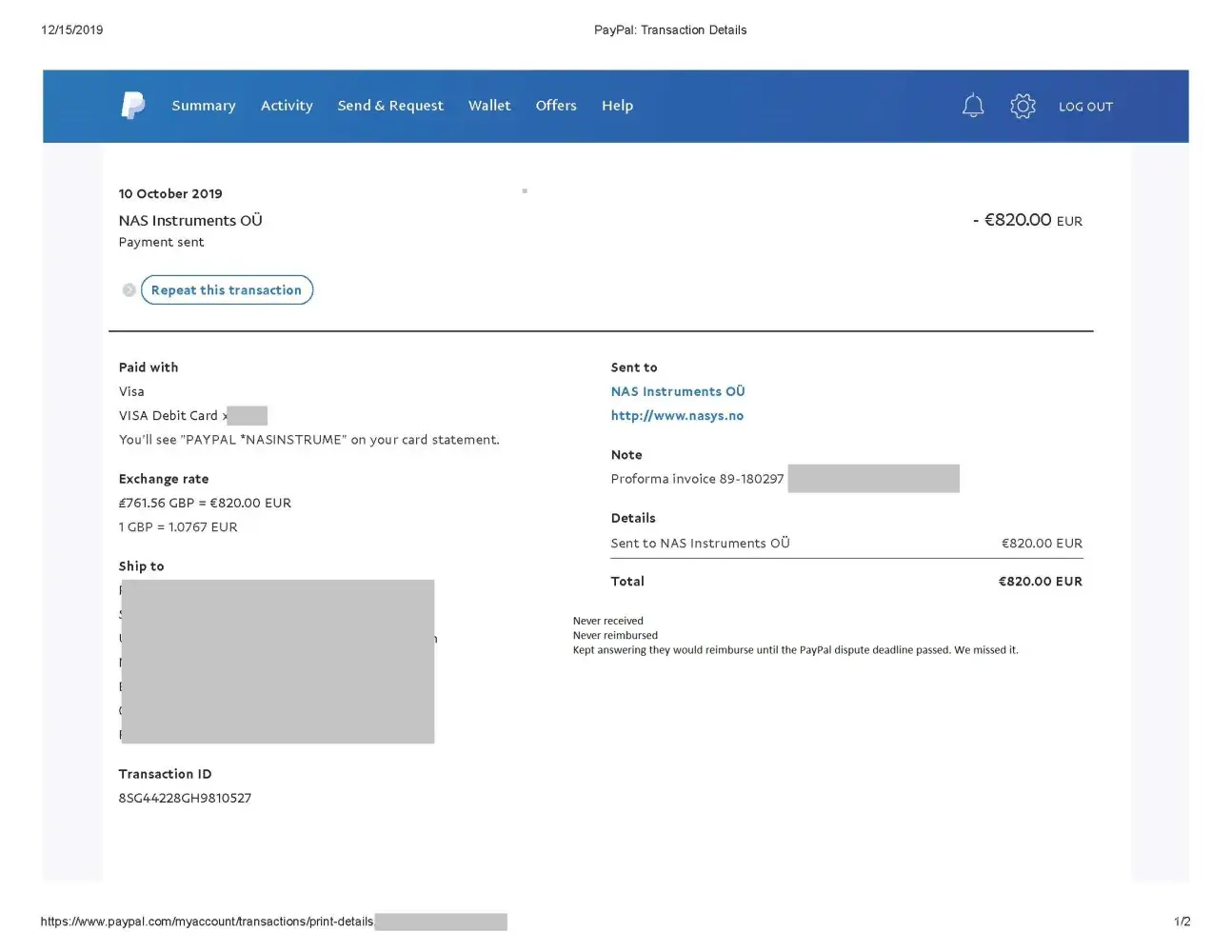Open the Activity page
1232x952 pixels.
point(287,106)
